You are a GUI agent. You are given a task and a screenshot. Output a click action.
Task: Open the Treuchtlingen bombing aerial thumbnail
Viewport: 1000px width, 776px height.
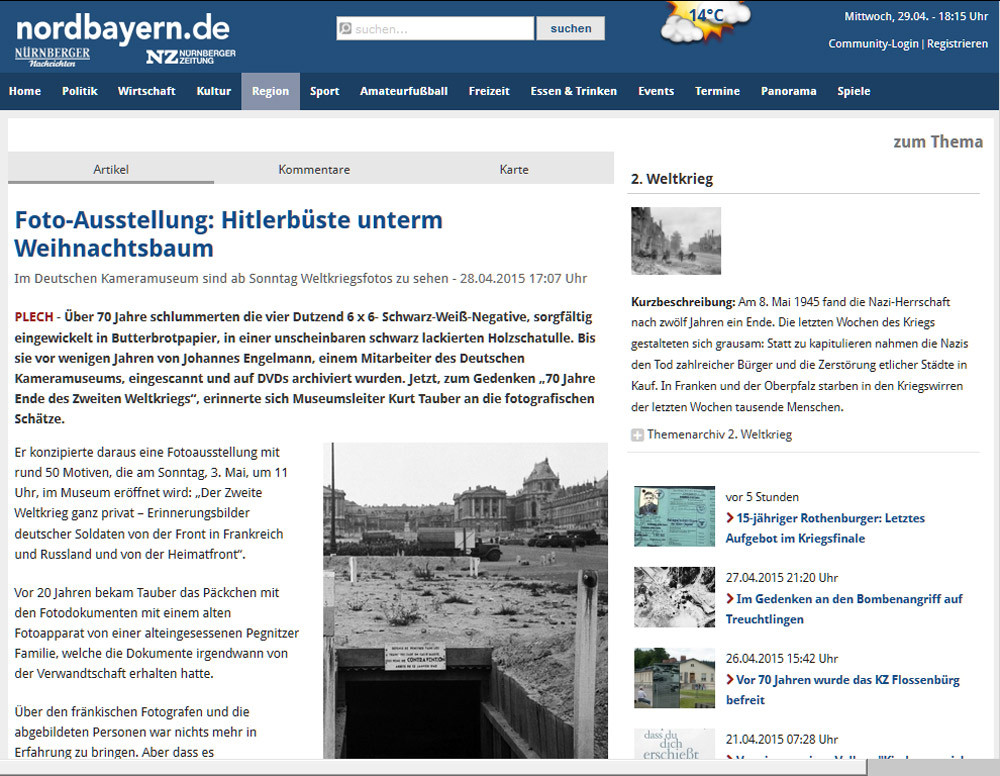(674, 597)
